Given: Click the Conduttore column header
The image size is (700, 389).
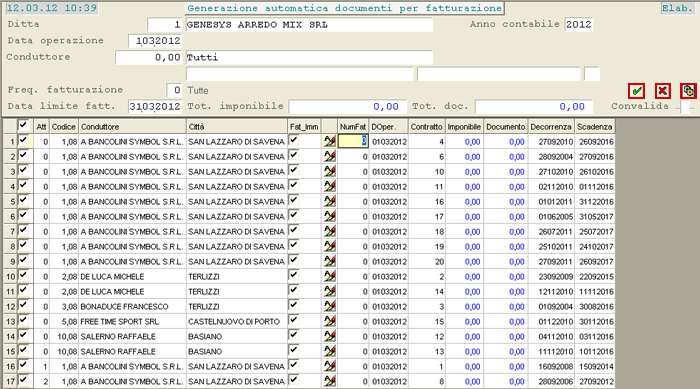Looking at the screenshot, I should click(132, 127).
